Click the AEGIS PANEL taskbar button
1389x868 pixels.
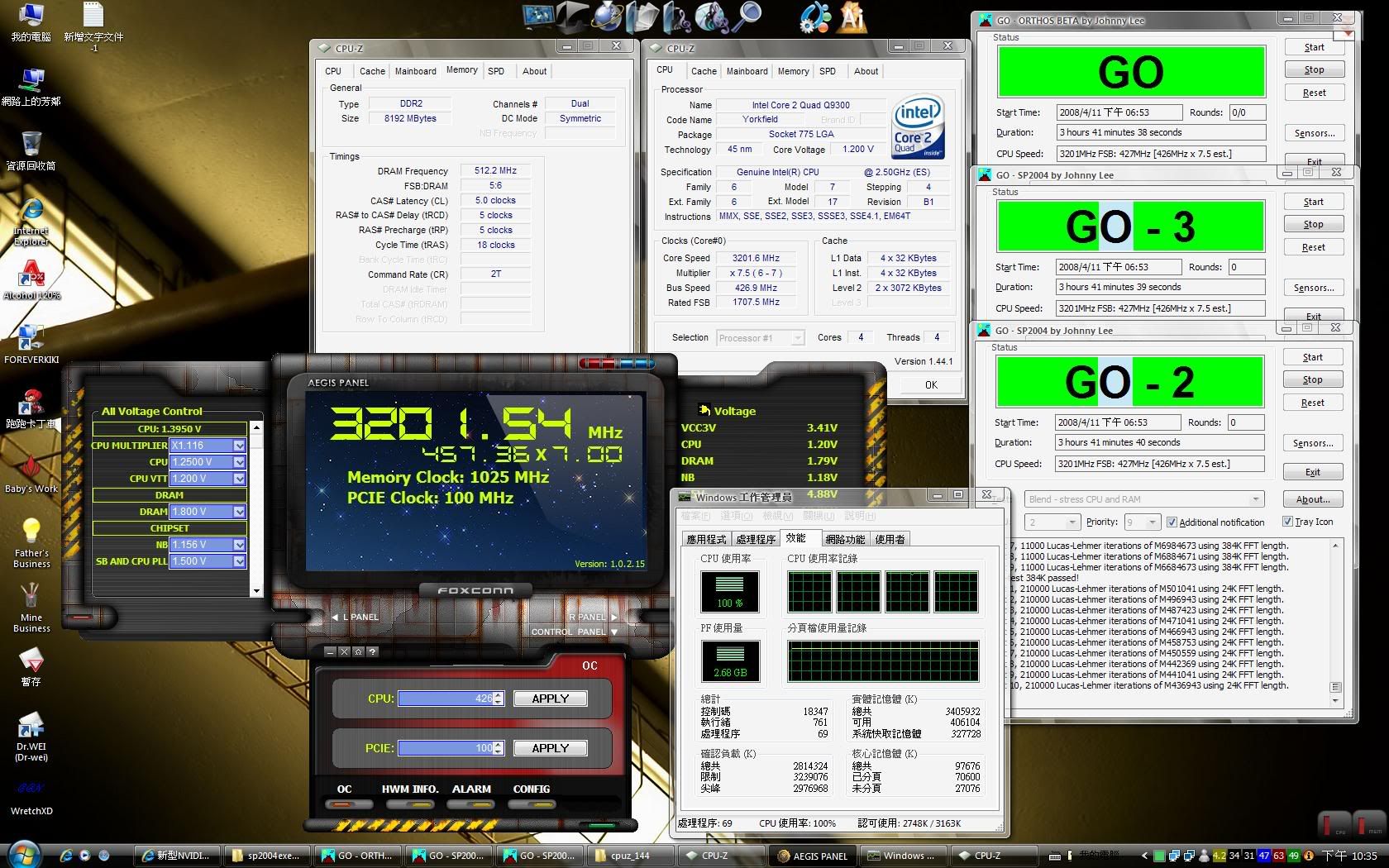813,856
